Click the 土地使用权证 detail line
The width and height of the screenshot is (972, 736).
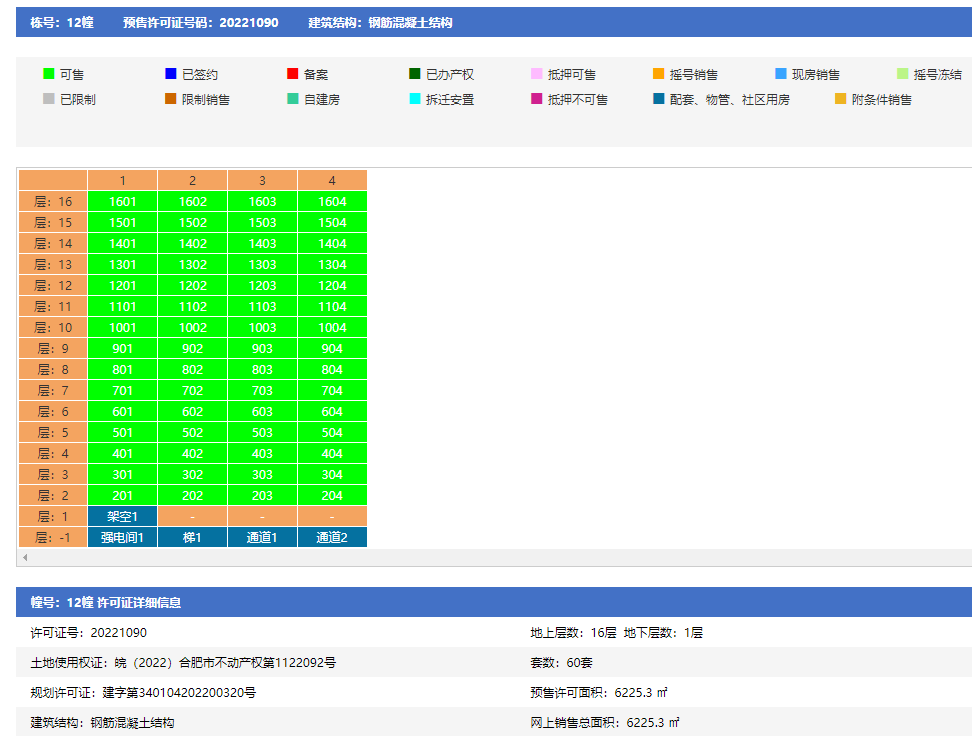point(183,662)
